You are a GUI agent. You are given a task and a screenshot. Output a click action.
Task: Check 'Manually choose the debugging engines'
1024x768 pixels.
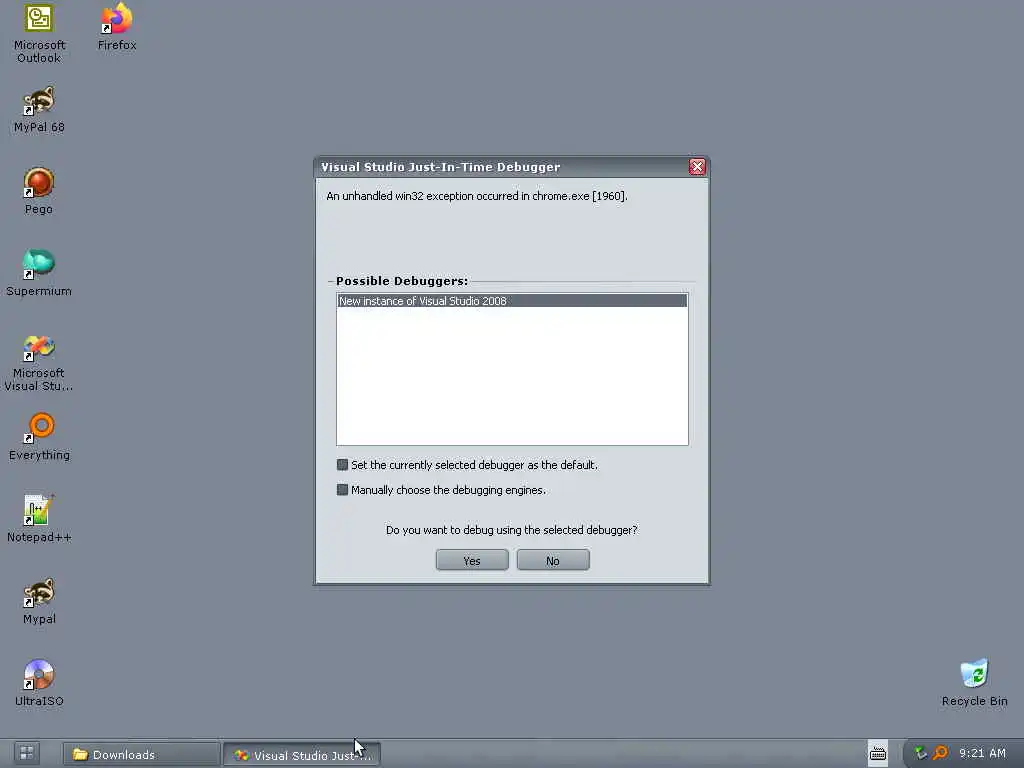[x=342, y=490]
